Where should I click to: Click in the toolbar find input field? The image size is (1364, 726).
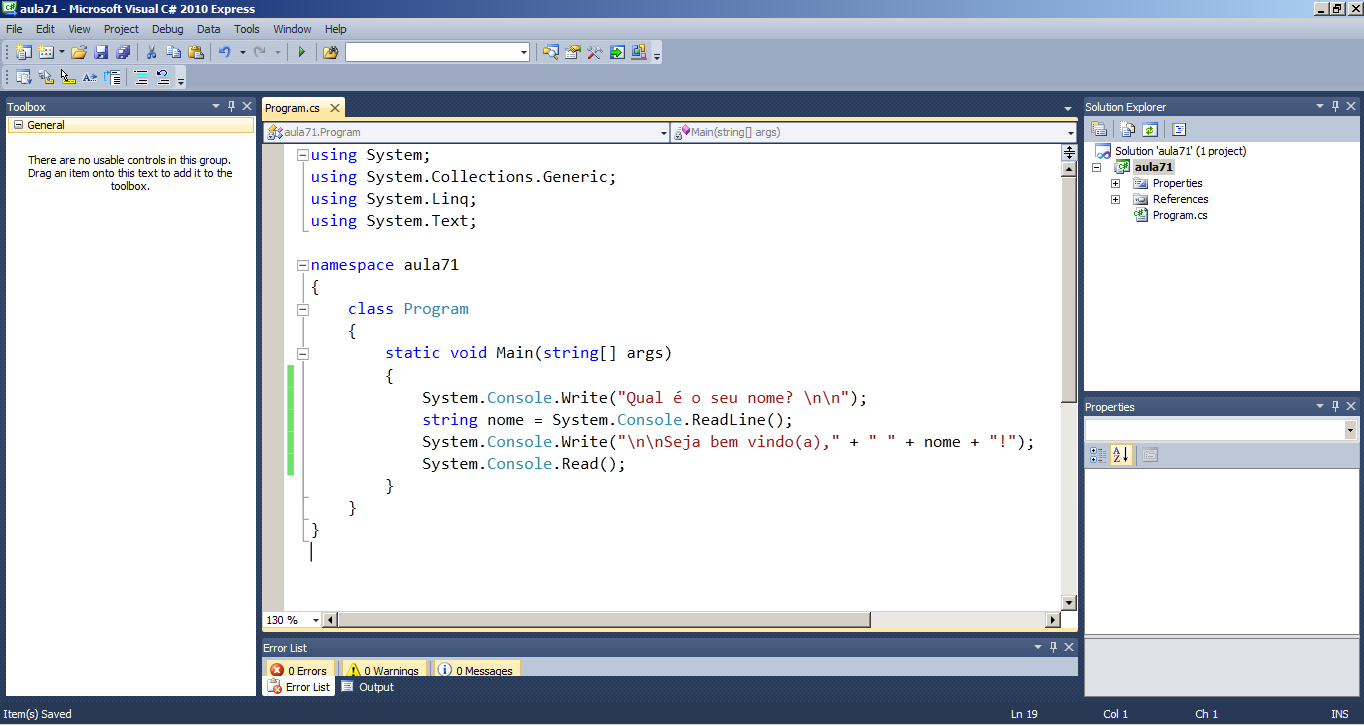431,52
